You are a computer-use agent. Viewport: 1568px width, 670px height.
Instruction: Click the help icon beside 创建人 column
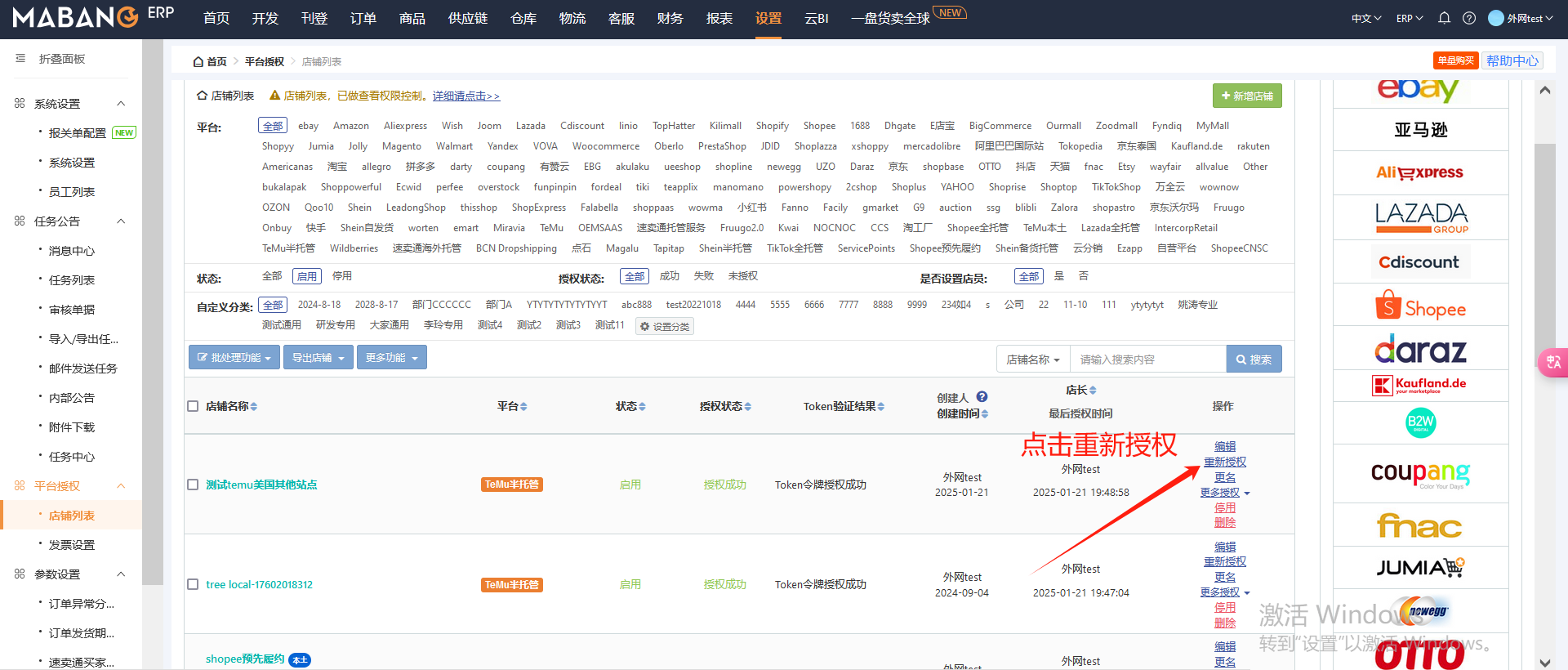click(x=982, y=397)
